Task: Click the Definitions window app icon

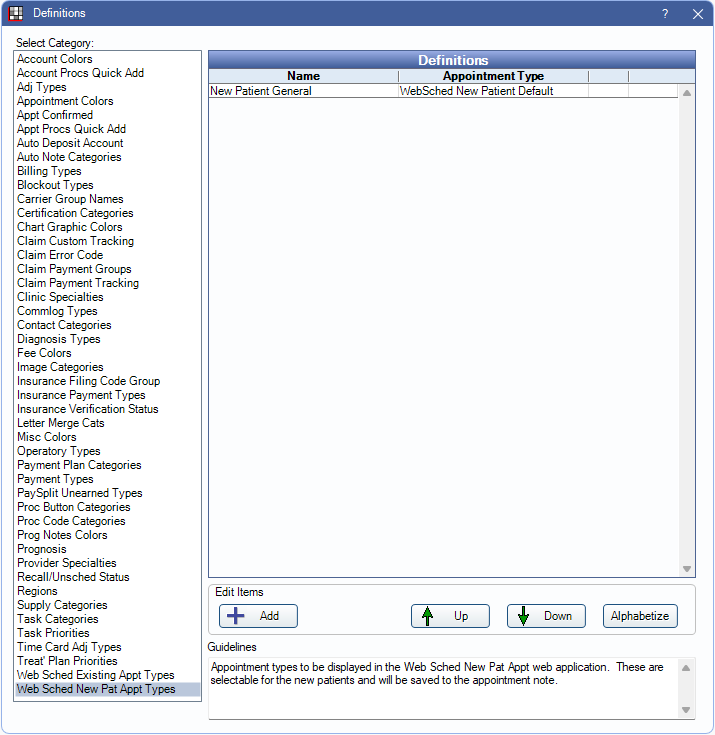Action: coord(16,14)
